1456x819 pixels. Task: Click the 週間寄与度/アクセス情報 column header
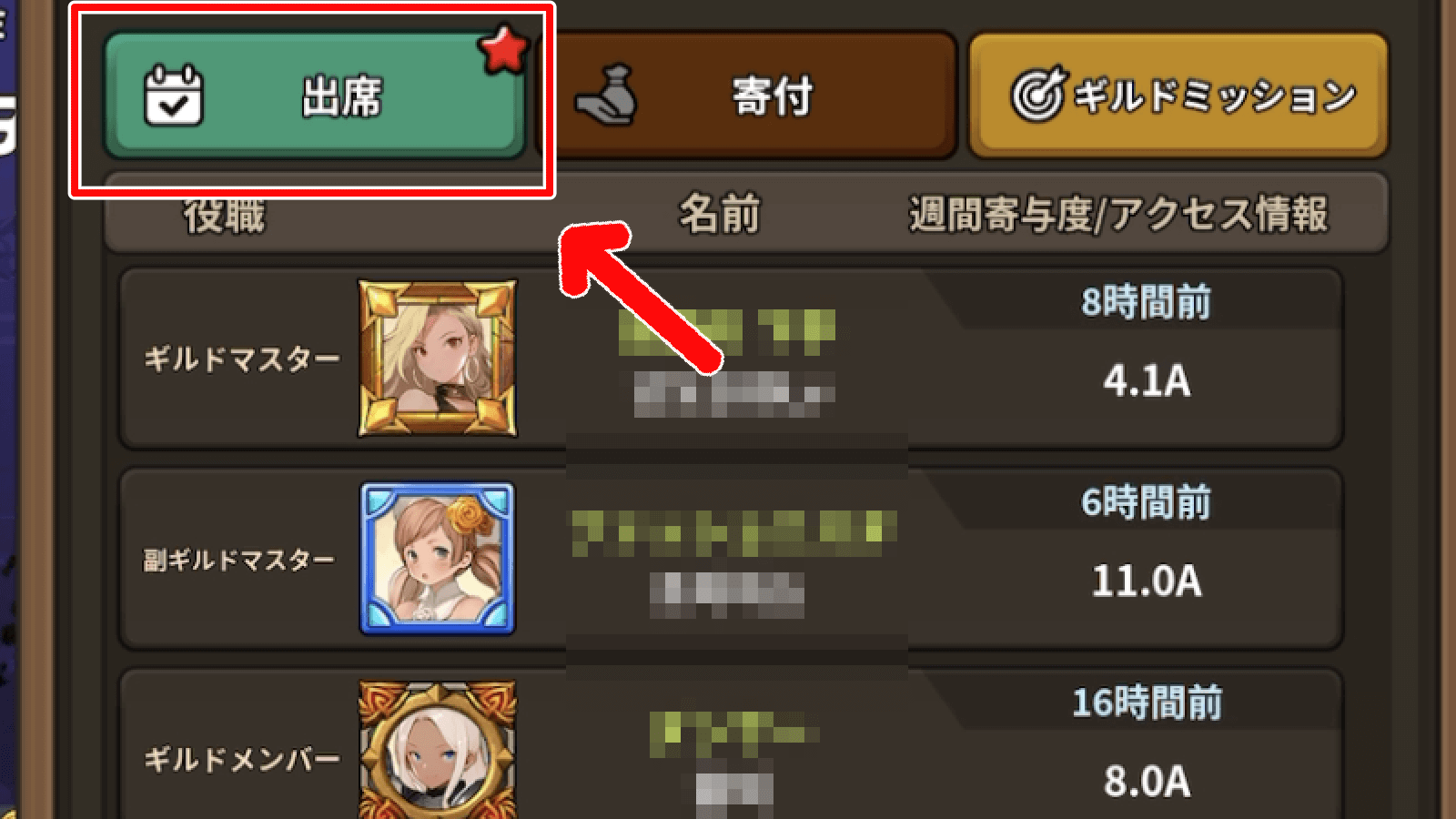pyautogui.click(x=1118, y=216)
